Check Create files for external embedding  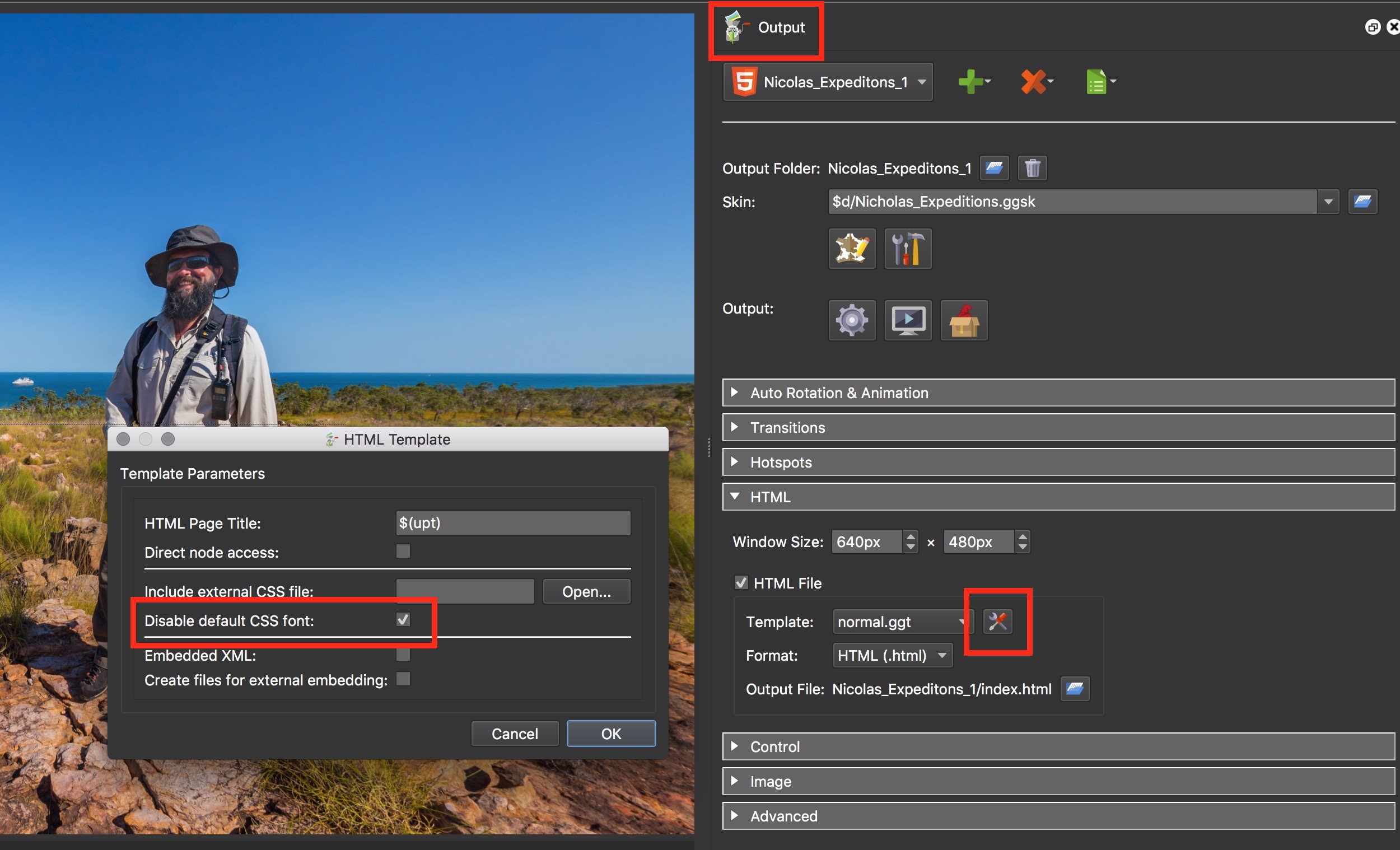pos(403,679)
